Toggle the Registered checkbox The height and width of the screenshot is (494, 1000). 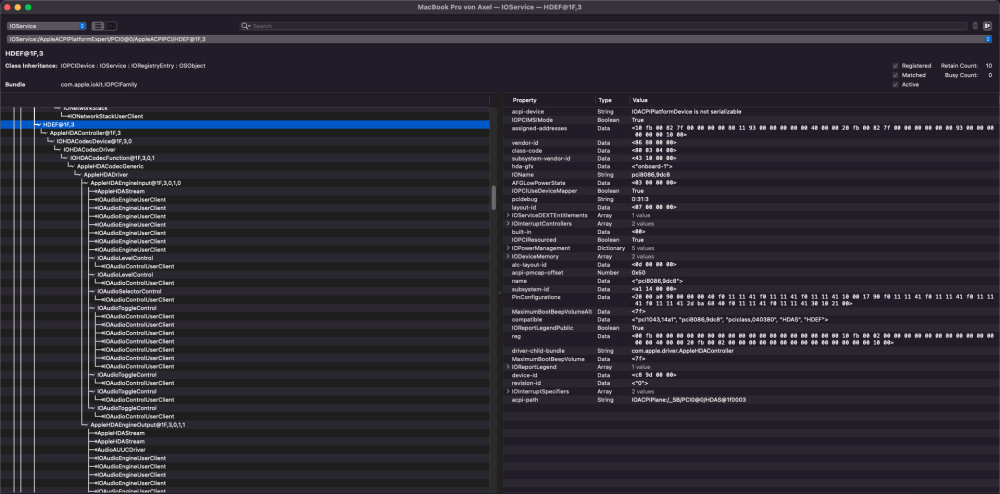point(895,66)
